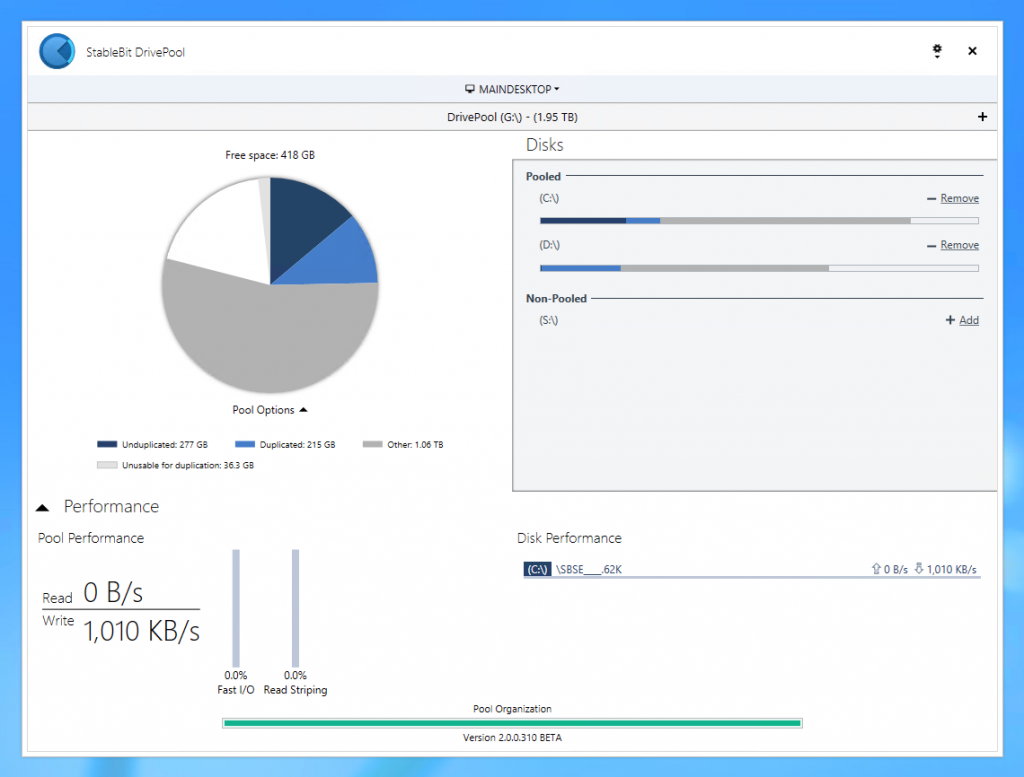Click the 'Pool Performance' heading
The image size is (1024, 777).
(x=91, y=538)
